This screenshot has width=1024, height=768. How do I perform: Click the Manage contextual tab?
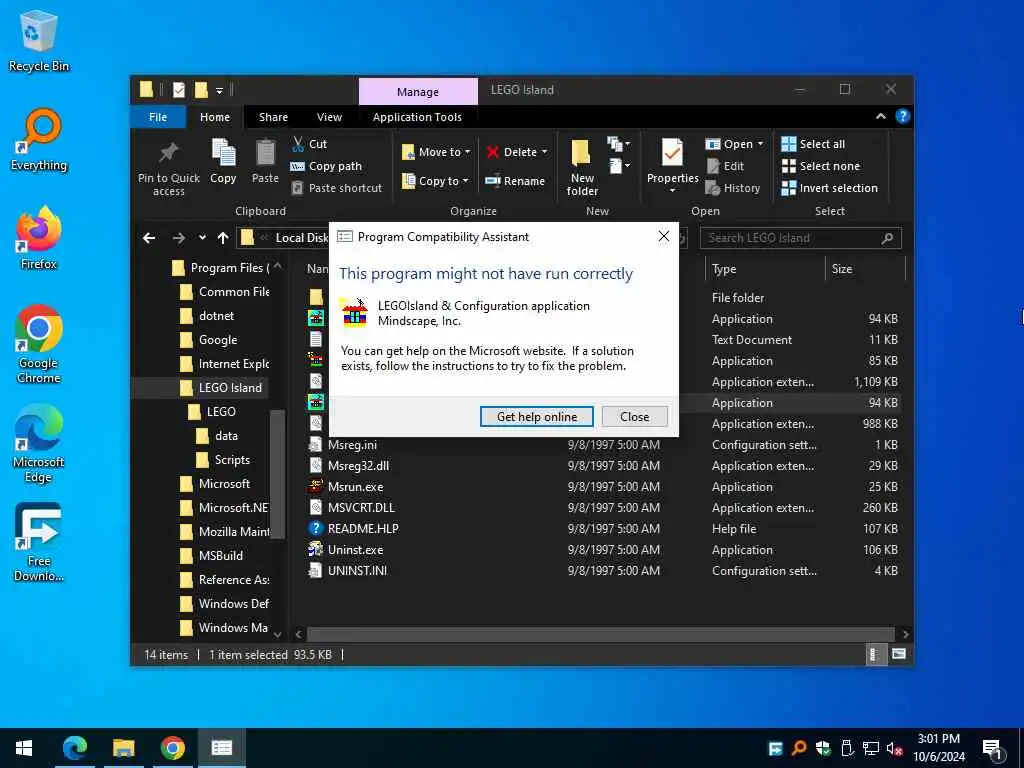click(418, 91)
